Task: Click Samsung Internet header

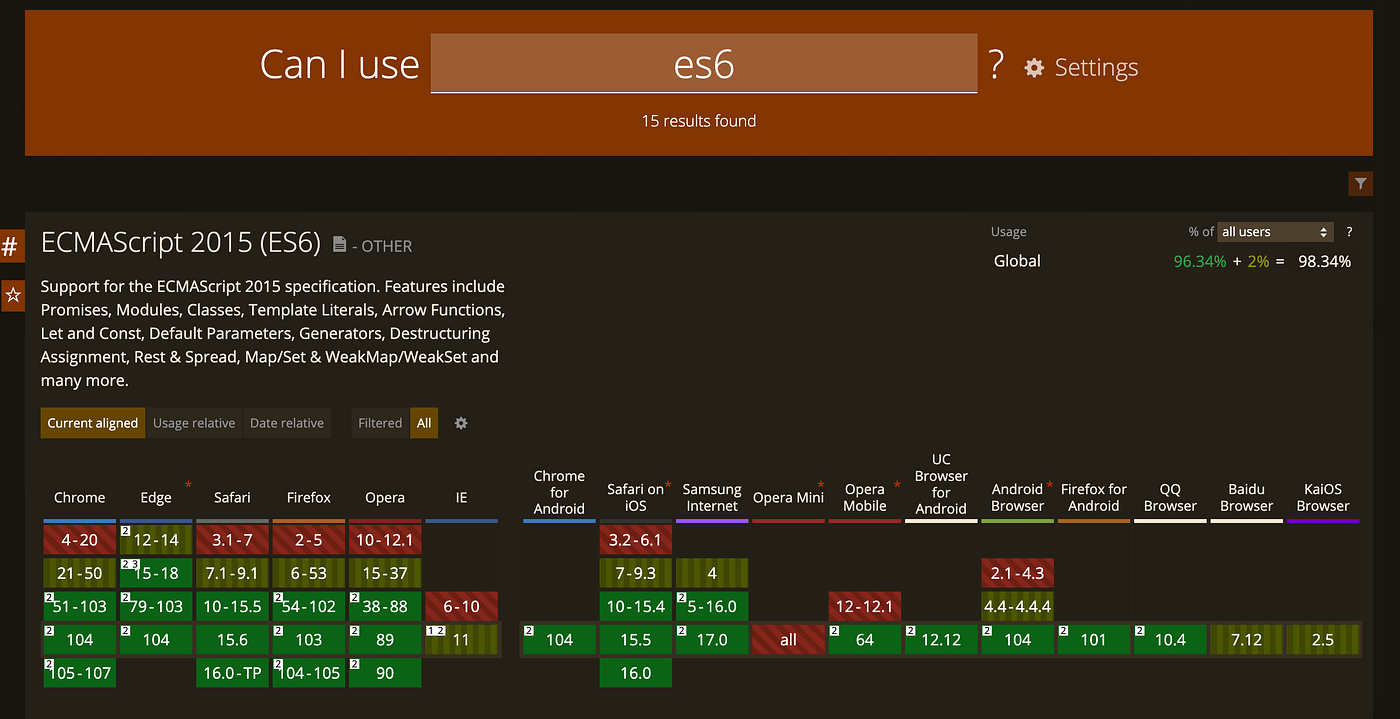Action: pyautogui.click(x=712, y=497)
